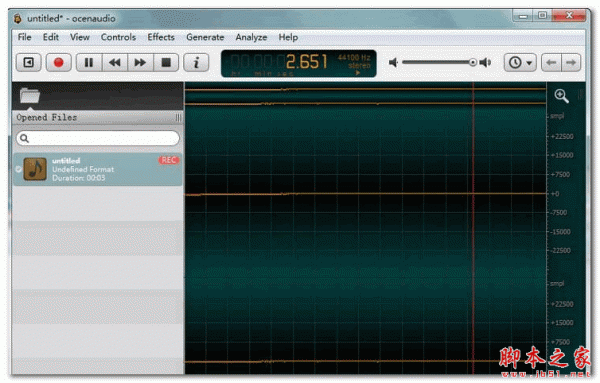Mute using the low volume speaker icon
This screenshot has height=383, width=600.
393,62
